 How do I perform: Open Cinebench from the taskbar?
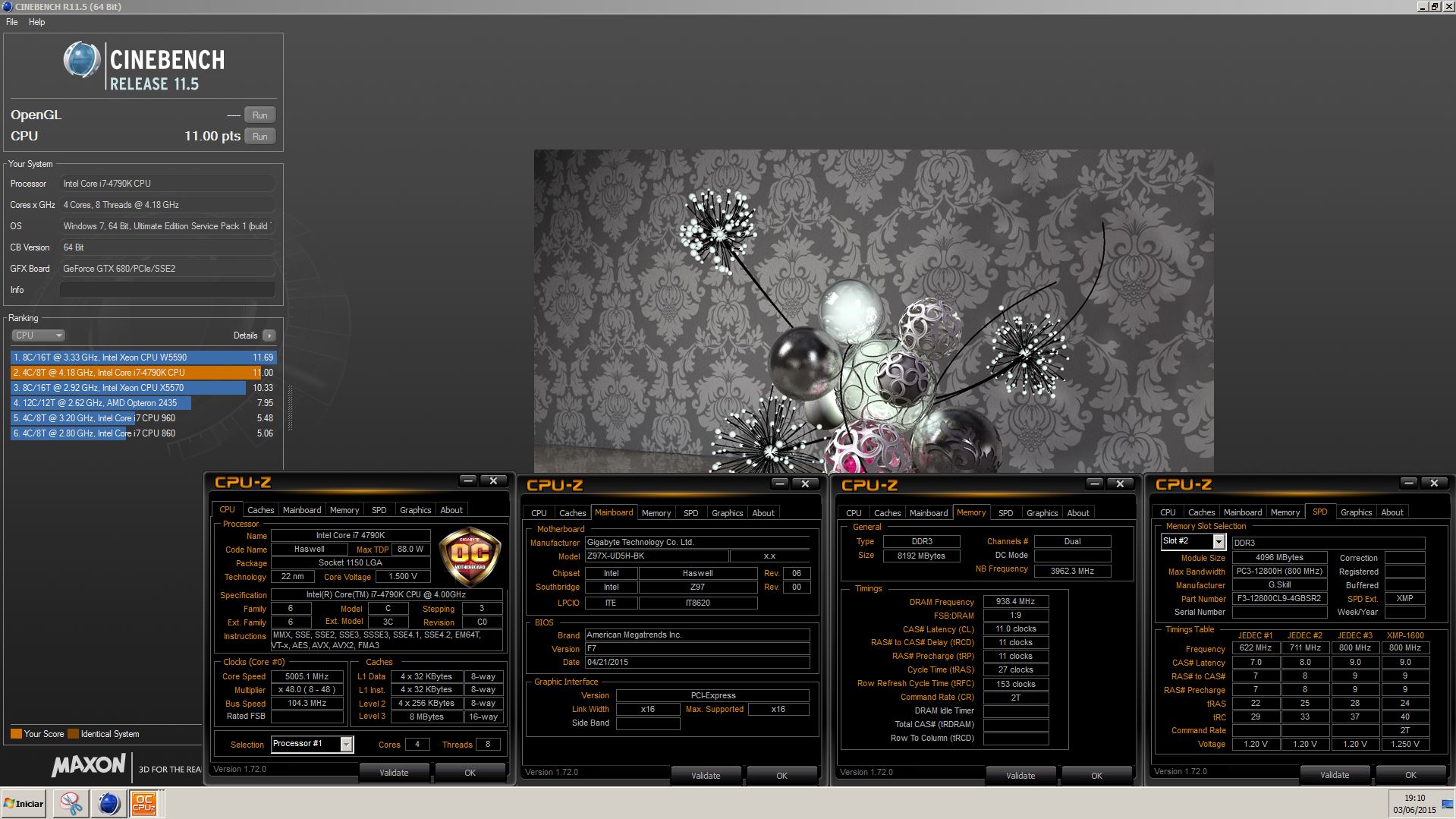(x=108, y=803)
